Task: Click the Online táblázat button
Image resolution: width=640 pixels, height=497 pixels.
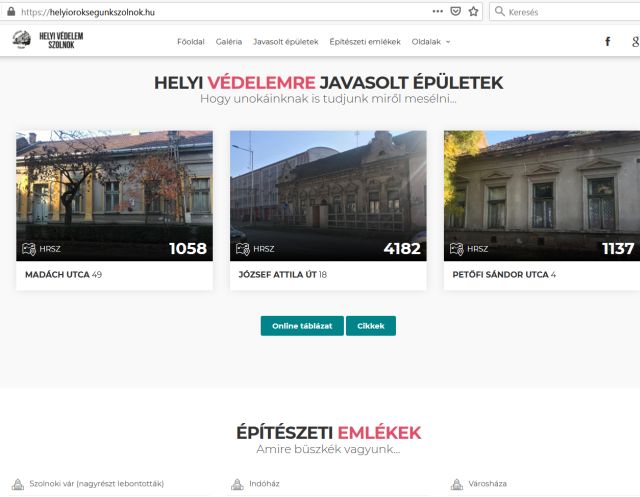Action: point(302,326)
